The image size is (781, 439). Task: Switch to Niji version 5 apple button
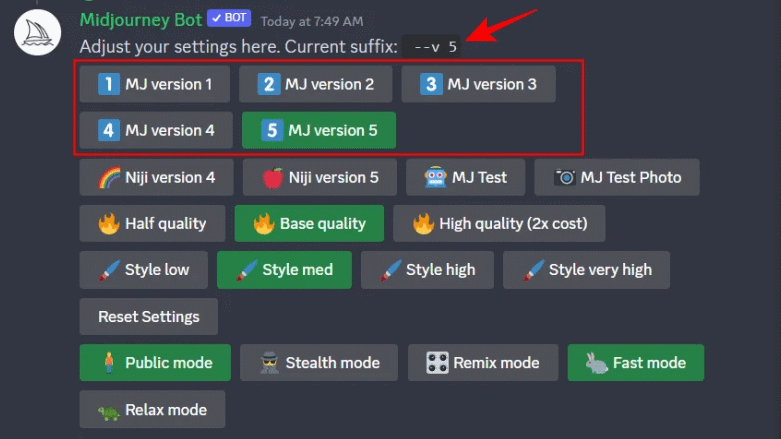pyautogui.click(x=320, y=177)
